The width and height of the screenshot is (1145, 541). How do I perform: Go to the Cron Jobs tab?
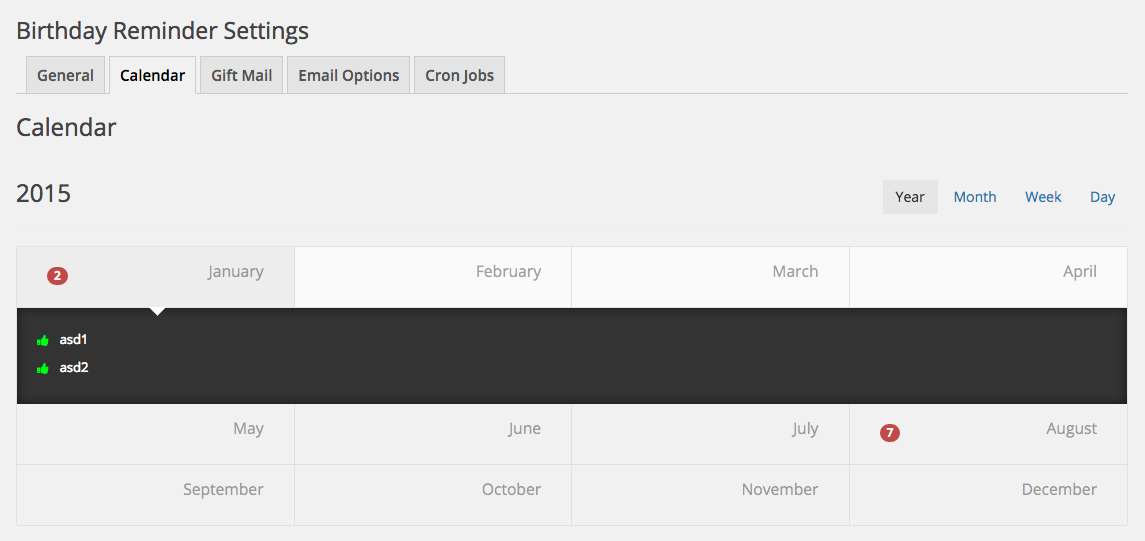tap(459, 76)
